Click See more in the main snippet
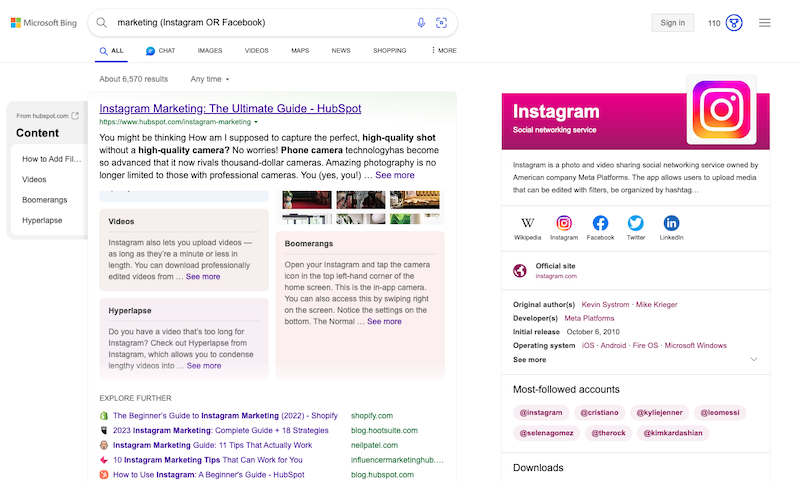This screenshot has height=482, width=800. tap(395, 175)
